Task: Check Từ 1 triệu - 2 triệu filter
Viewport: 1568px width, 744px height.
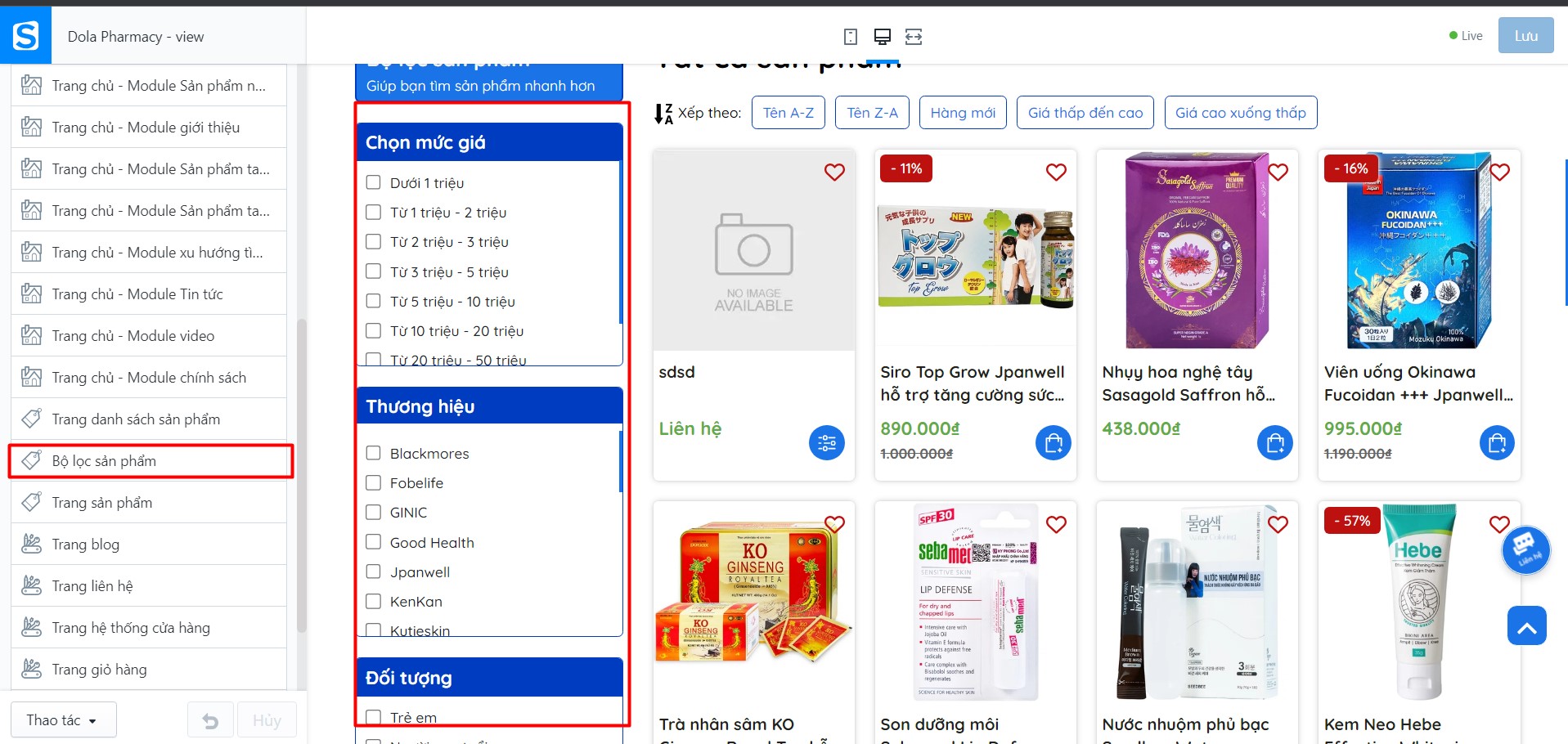Action: [373, 212]
